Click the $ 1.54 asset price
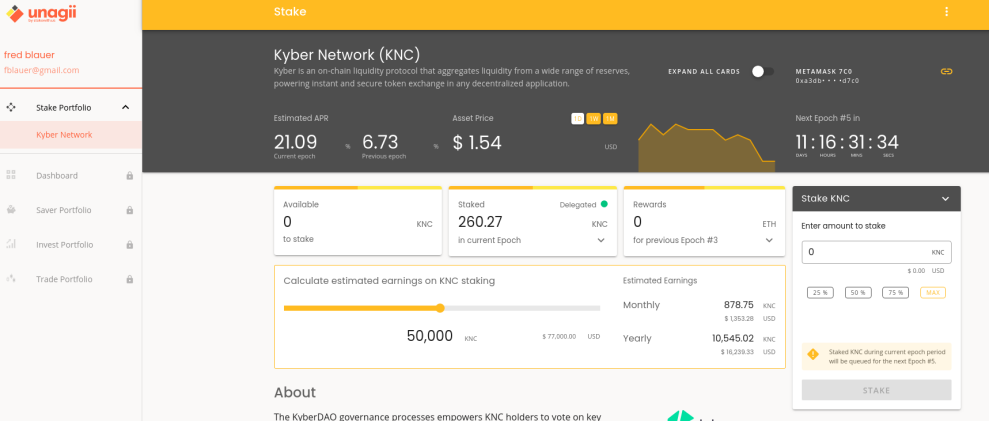989x421 pixels. [477, 143]
